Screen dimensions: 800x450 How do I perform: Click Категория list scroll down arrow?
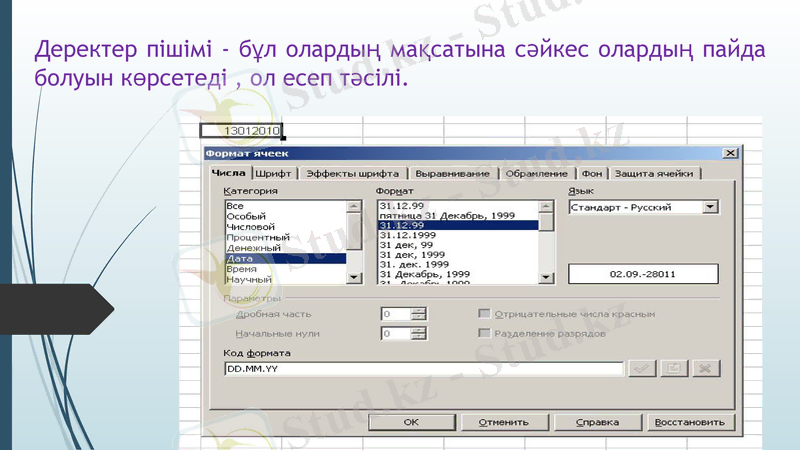[354, 278]
